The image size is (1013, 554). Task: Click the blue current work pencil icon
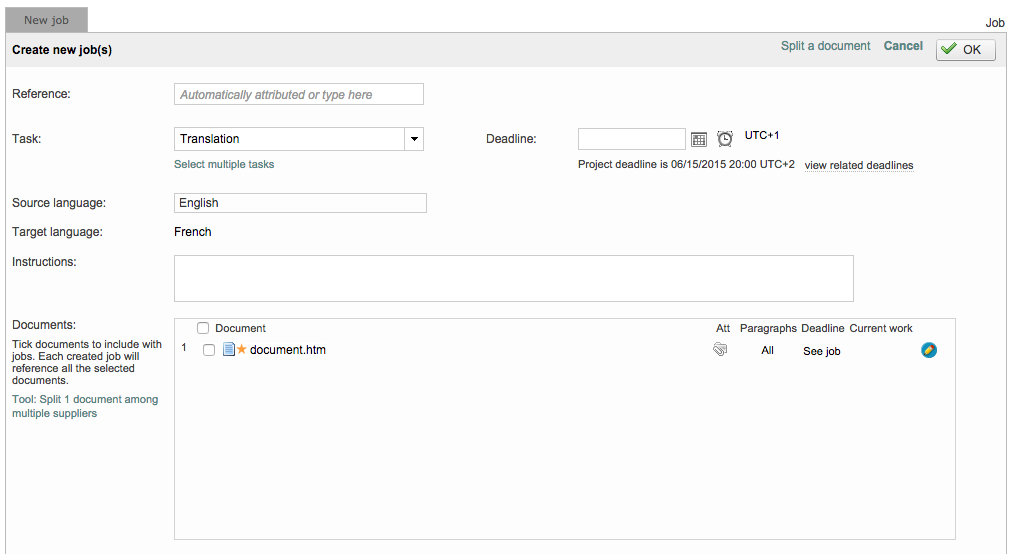point(929,350)
